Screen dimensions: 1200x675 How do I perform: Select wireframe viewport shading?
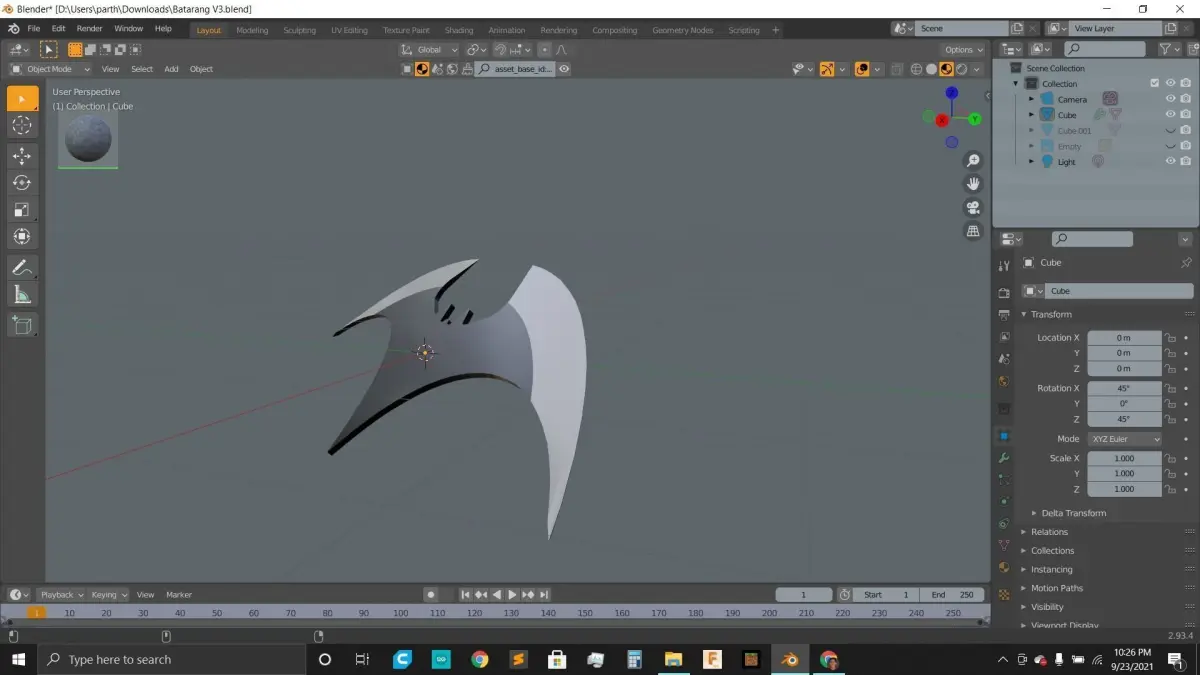tap(916, 69)
